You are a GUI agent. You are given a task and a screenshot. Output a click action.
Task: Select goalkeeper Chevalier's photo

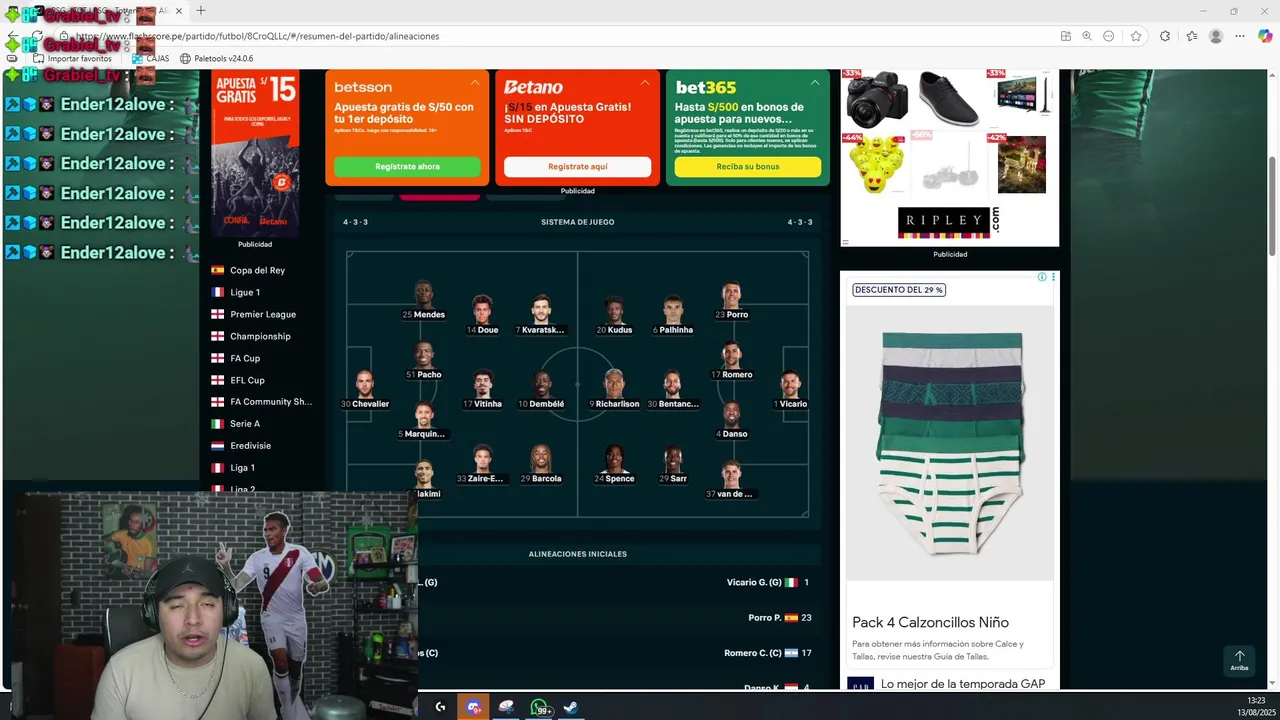(365, 384)
